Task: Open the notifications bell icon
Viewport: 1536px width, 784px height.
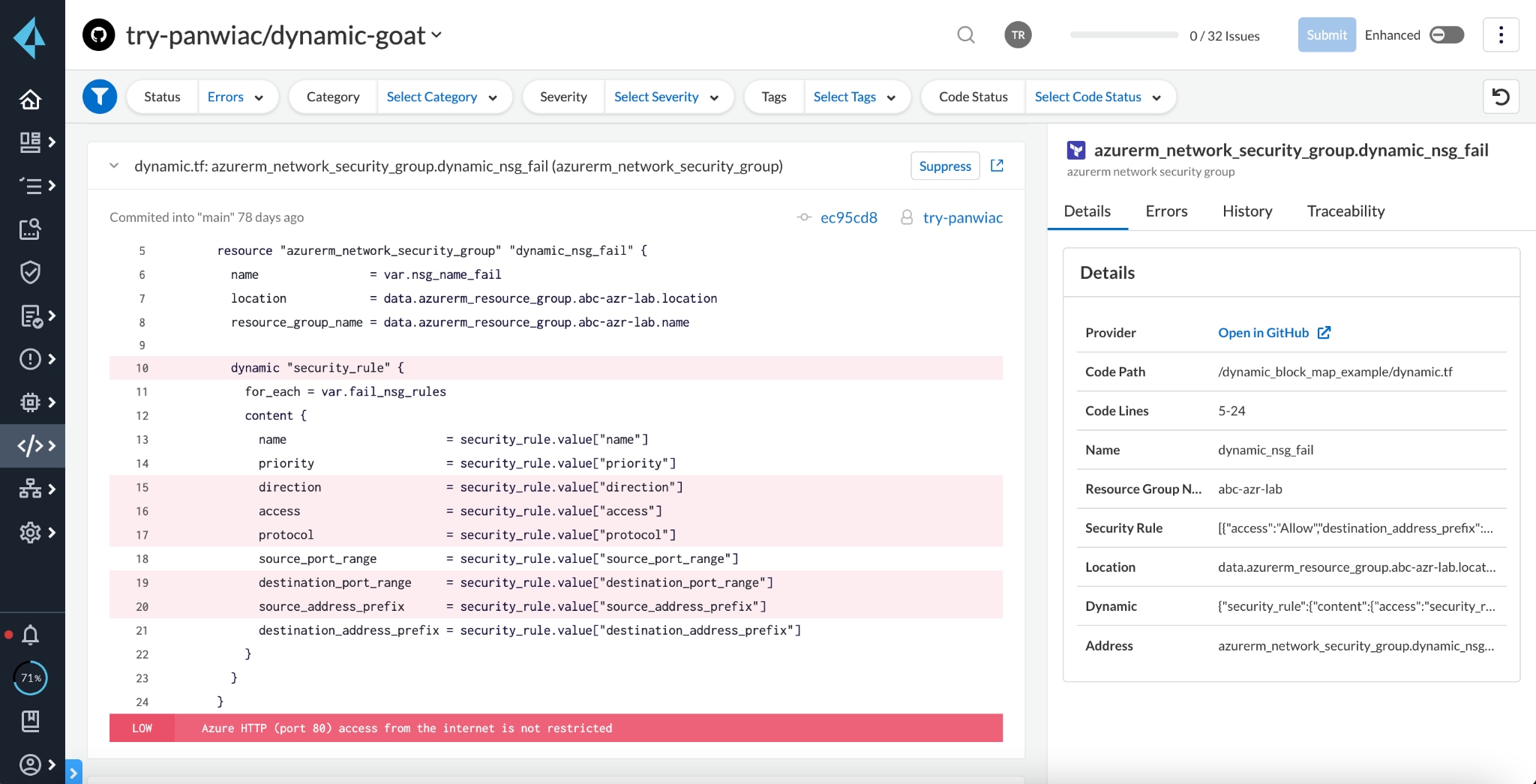Action: point(30,635)
